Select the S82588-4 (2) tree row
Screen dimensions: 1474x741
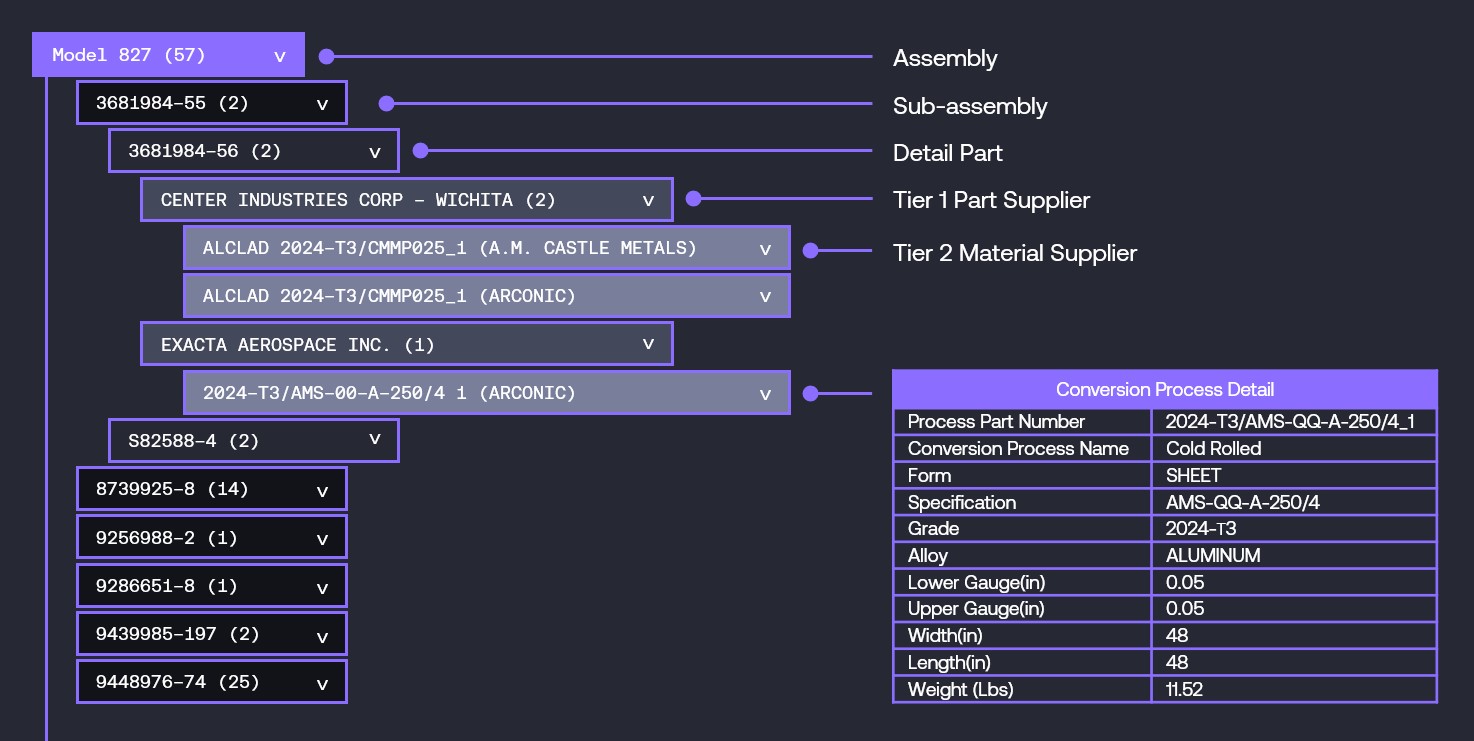click(x=254, y=441)
